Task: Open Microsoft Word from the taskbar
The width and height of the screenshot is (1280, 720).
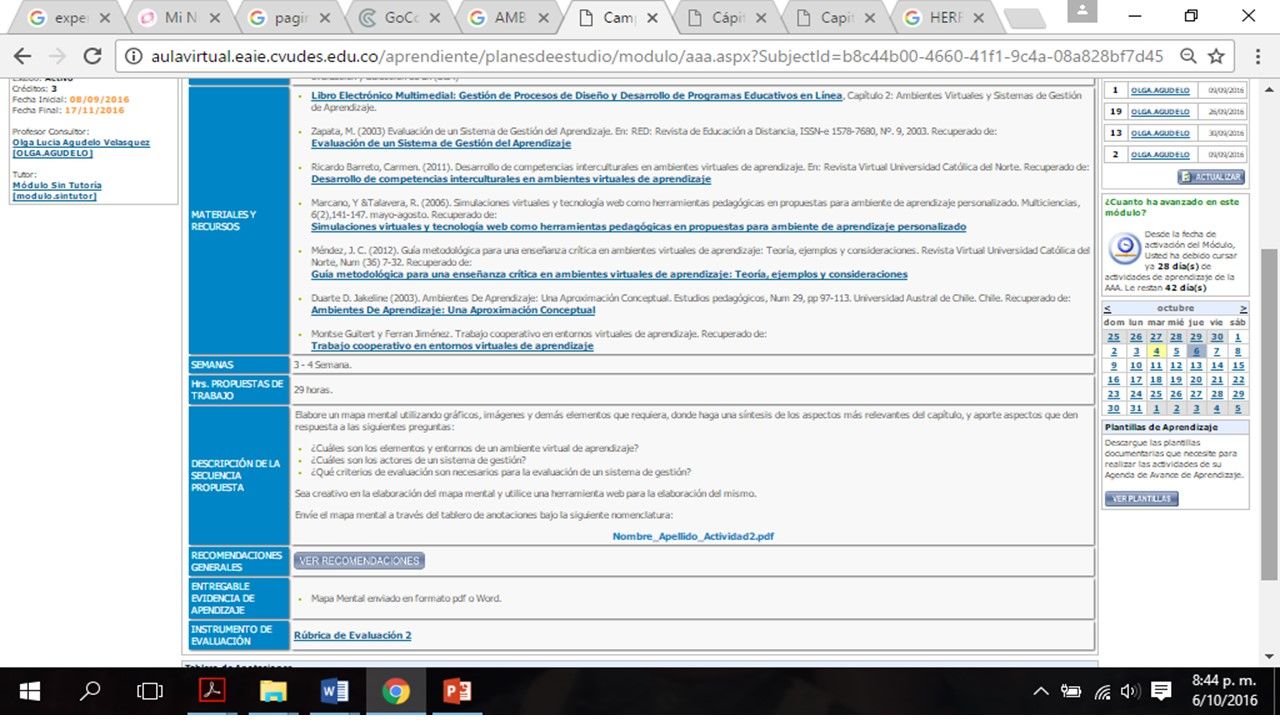Action: (335, 691)
